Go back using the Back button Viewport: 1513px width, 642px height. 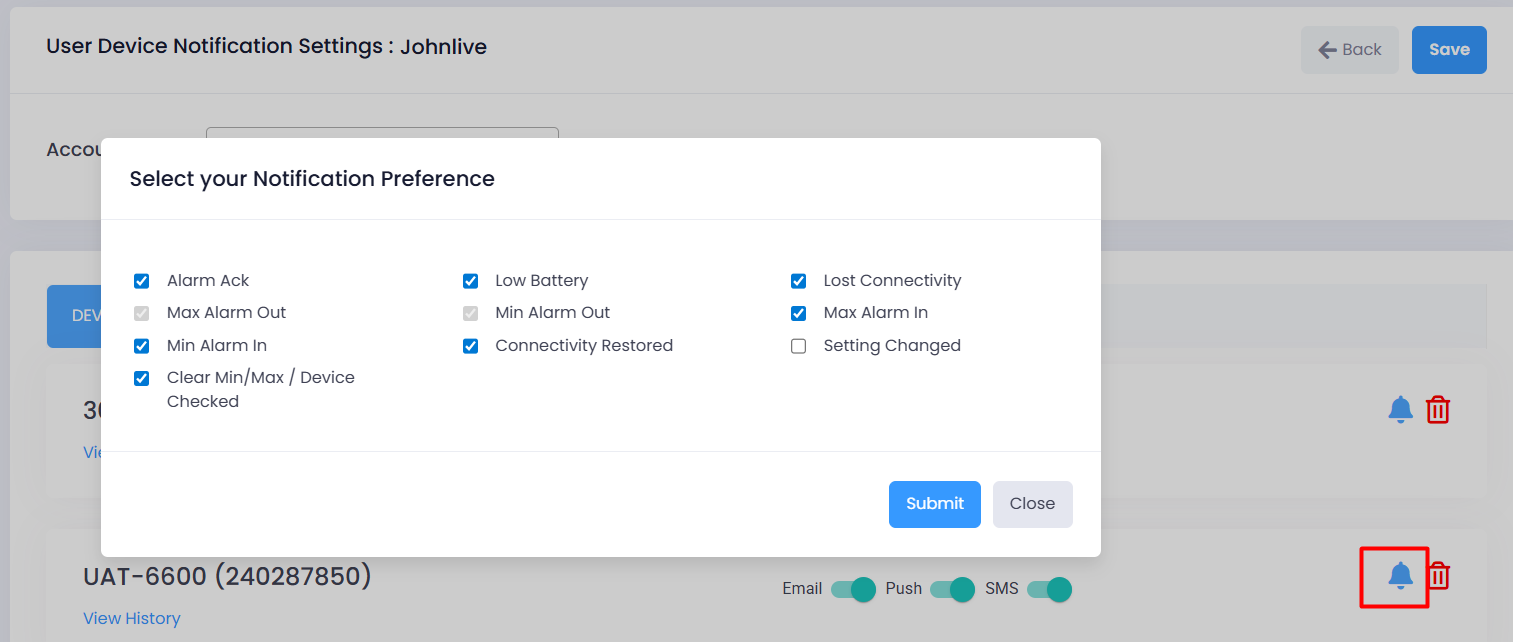[1350, 50]
